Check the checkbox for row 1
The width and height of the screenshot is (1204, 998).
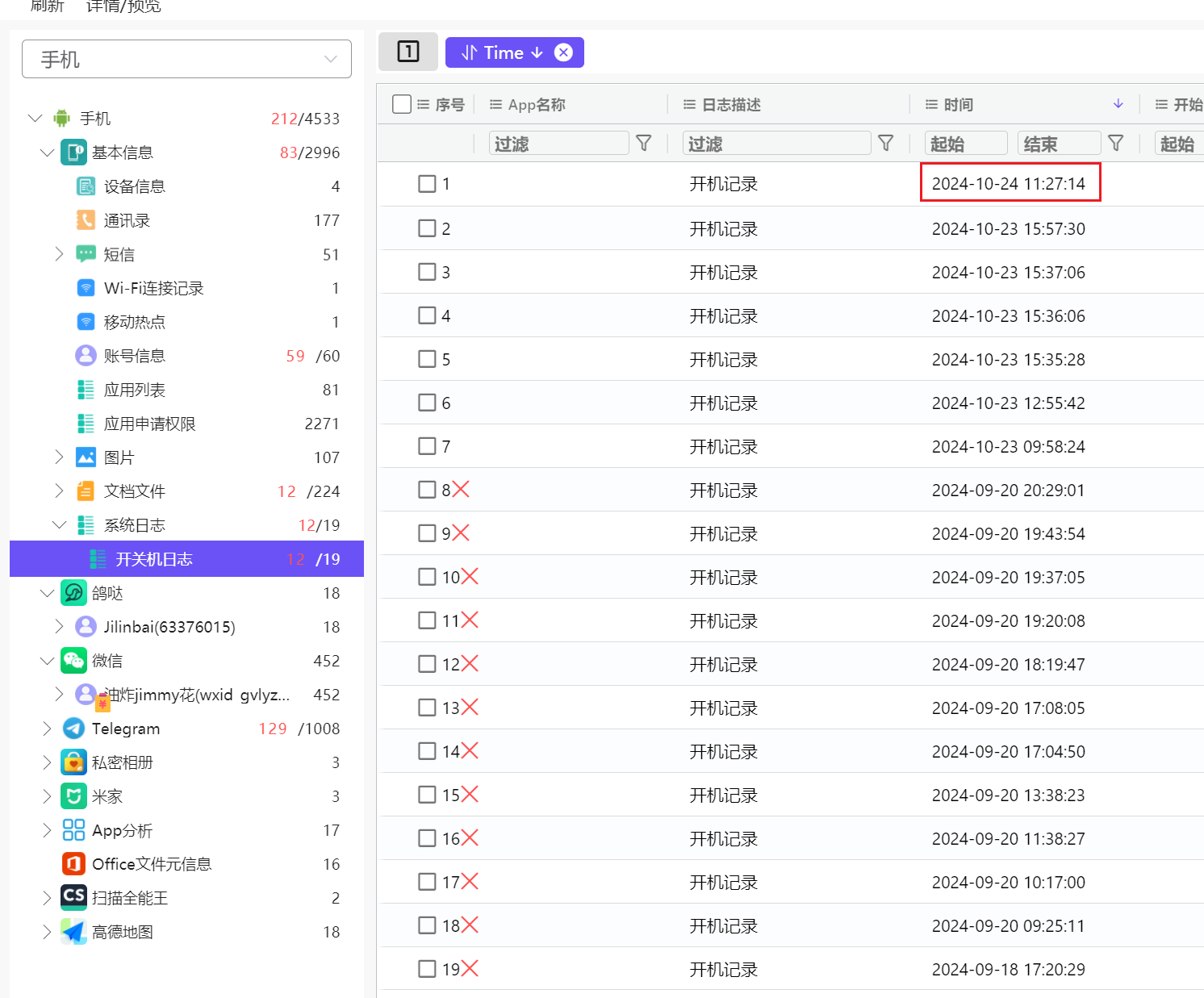427,184
